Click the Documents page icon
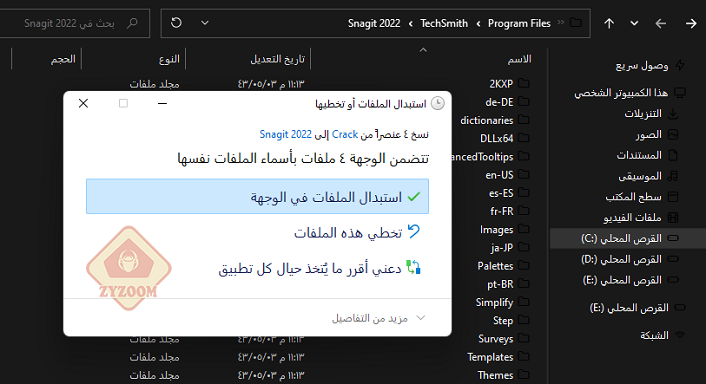The height and width of the screenshot is (384, 706). (x=673, y=155)
